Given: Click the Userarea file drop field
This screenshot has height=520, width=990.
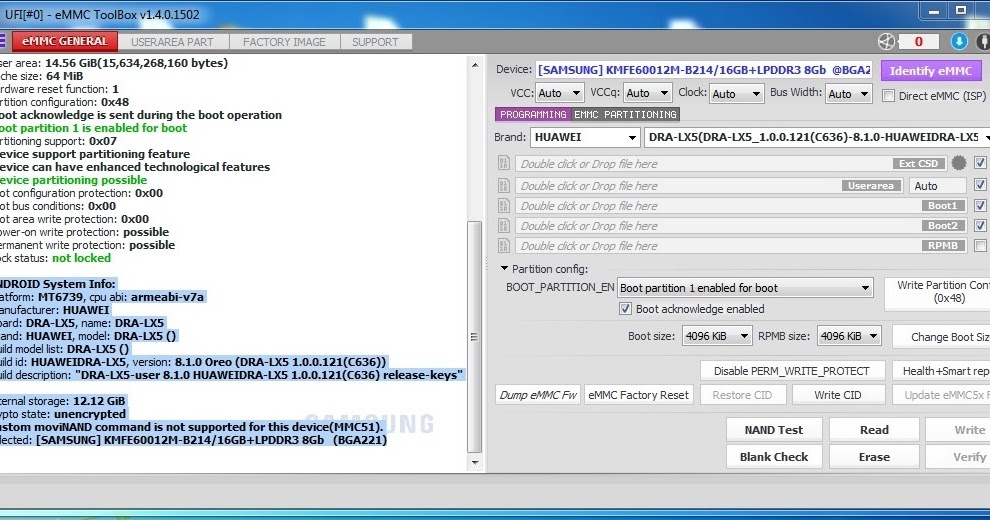Looking at the screenshot, I should [709, 186].
